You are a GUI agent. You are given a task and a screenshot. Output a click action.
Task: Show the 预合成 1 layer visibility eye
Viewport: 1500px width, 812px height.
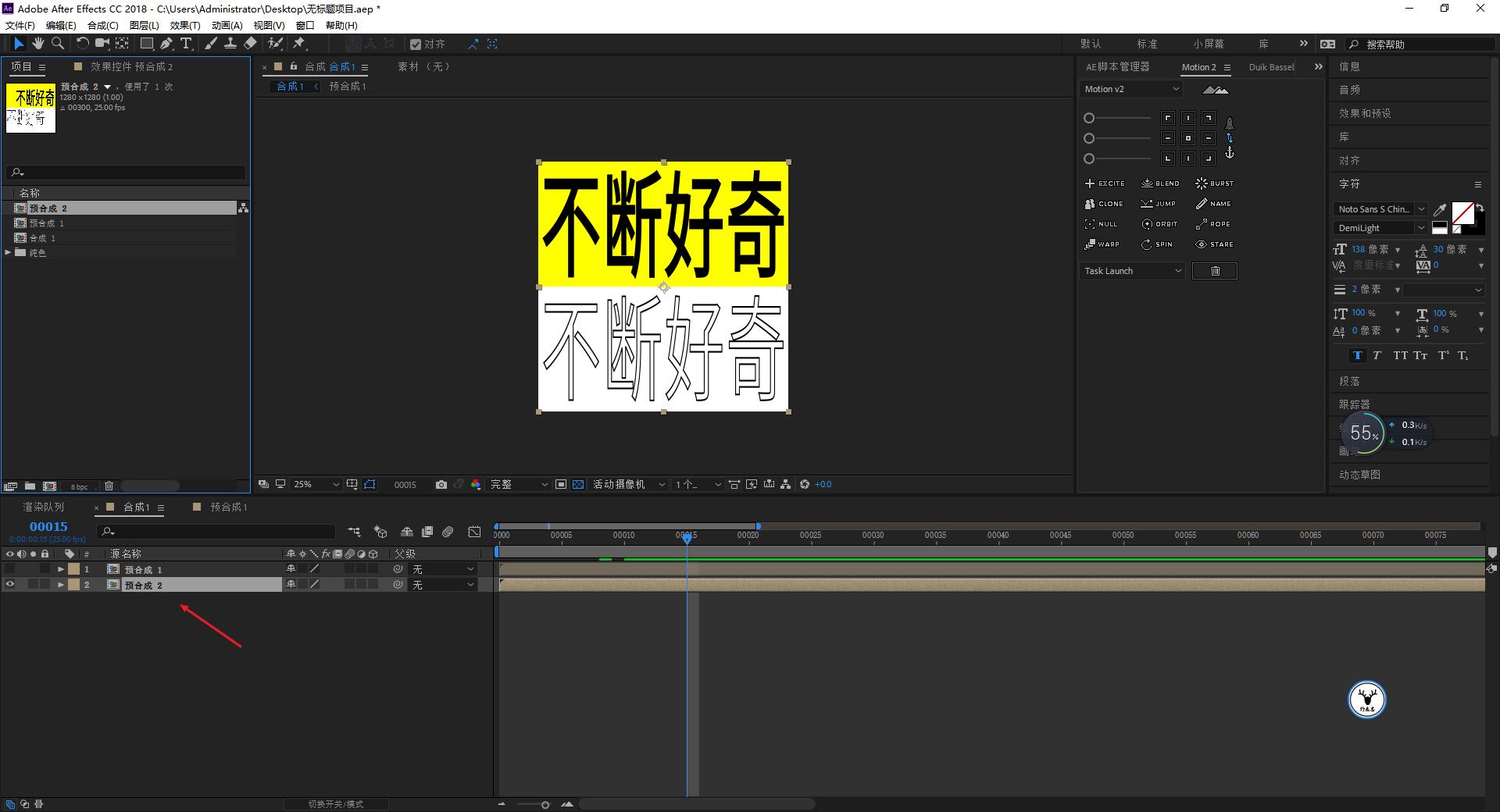[x=10, y=568]
